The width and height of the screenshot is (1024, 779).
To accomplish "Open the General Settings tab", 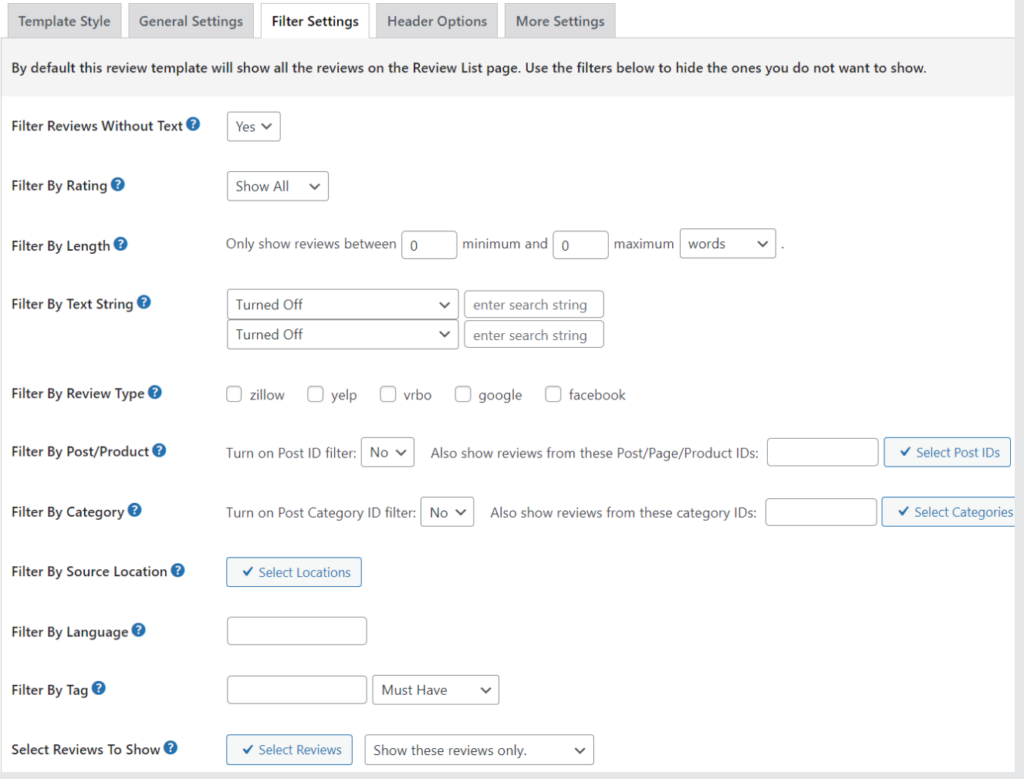I will [x=191, y=21].
